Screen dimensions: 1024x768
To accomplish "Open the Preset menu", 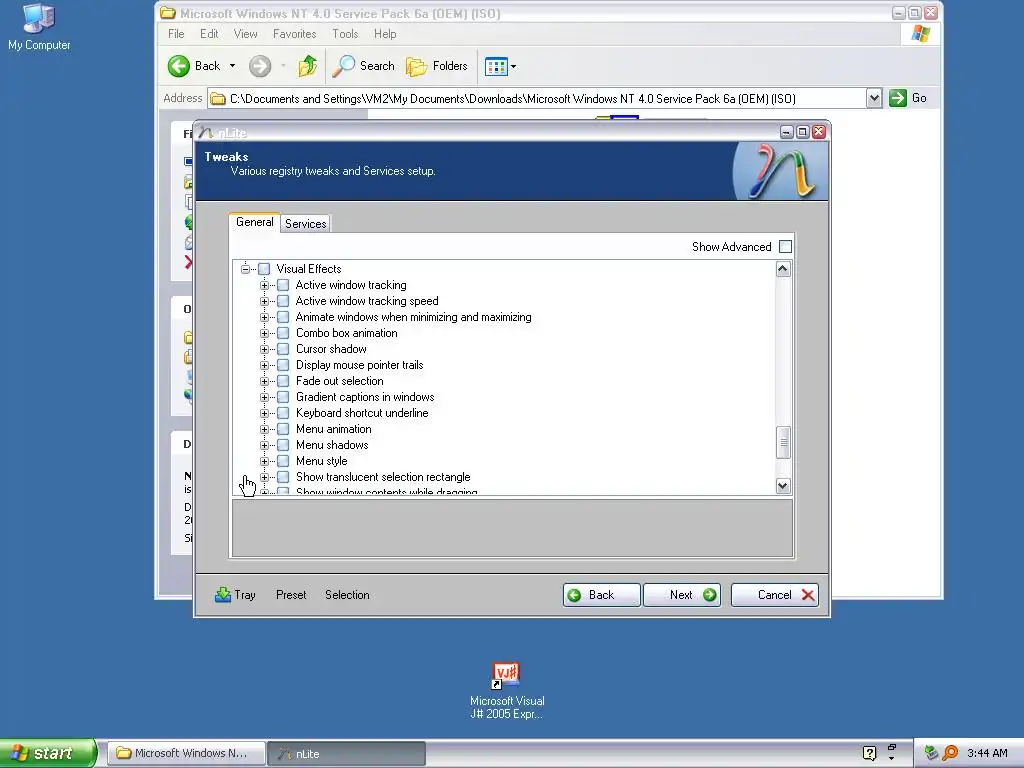I will (x=291, y=595).
